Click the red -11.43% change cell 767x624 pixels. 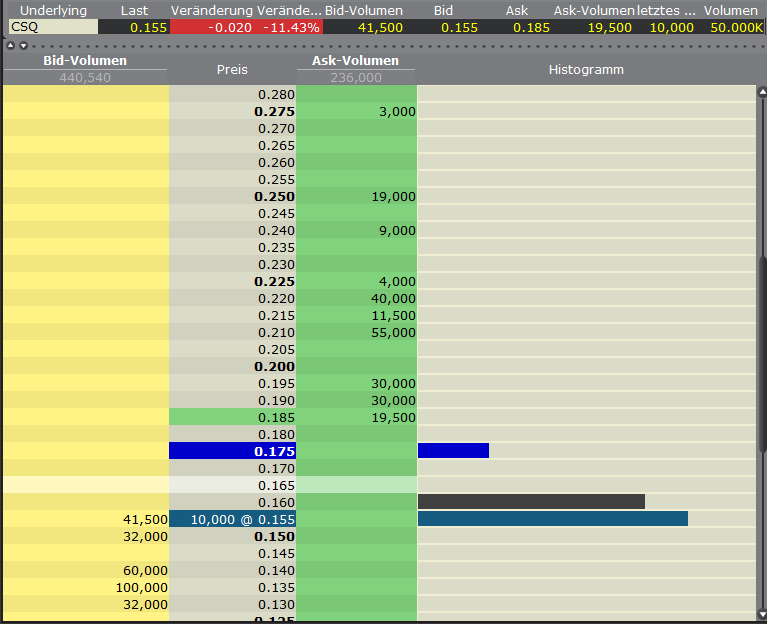(290, 27)
